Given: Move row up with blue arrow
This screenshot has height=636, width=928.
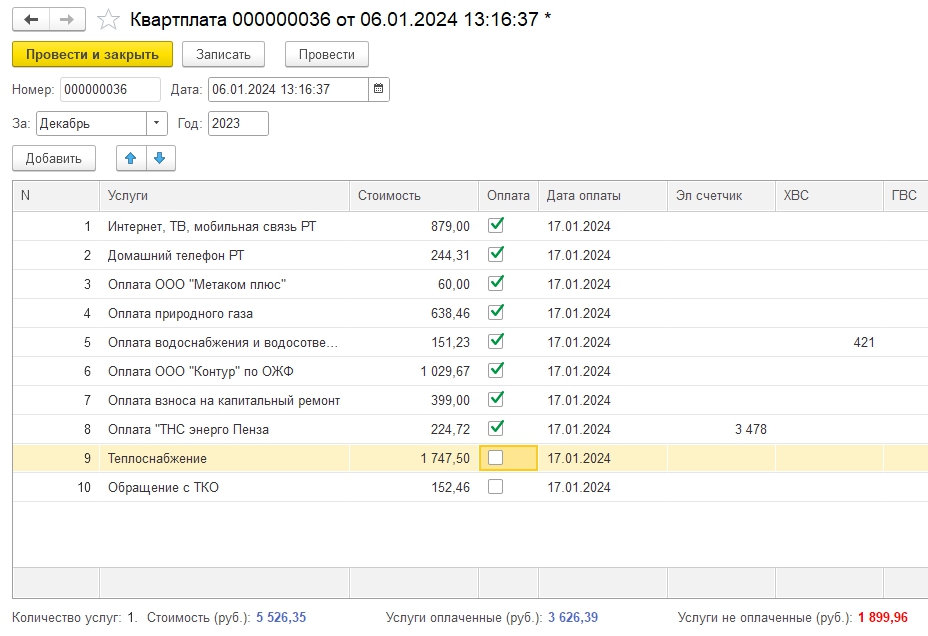Looking at the screenshot, I should (x=131, y=158).
